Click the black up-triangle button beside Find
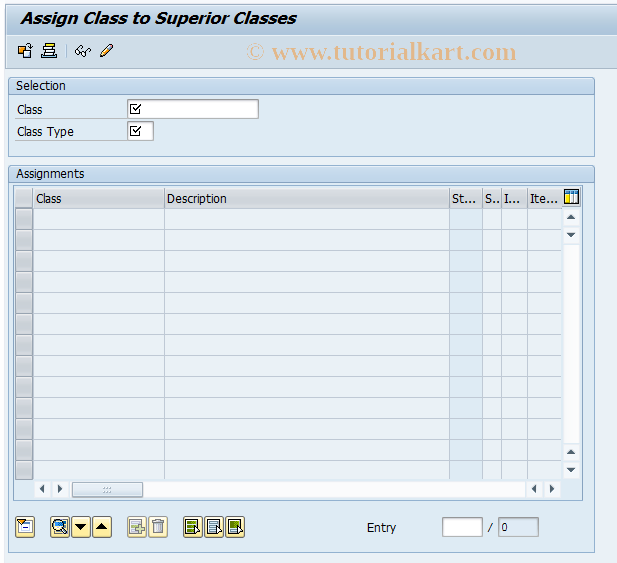The width and height of the screenshot is (617, 563). [x=102, y=527]
